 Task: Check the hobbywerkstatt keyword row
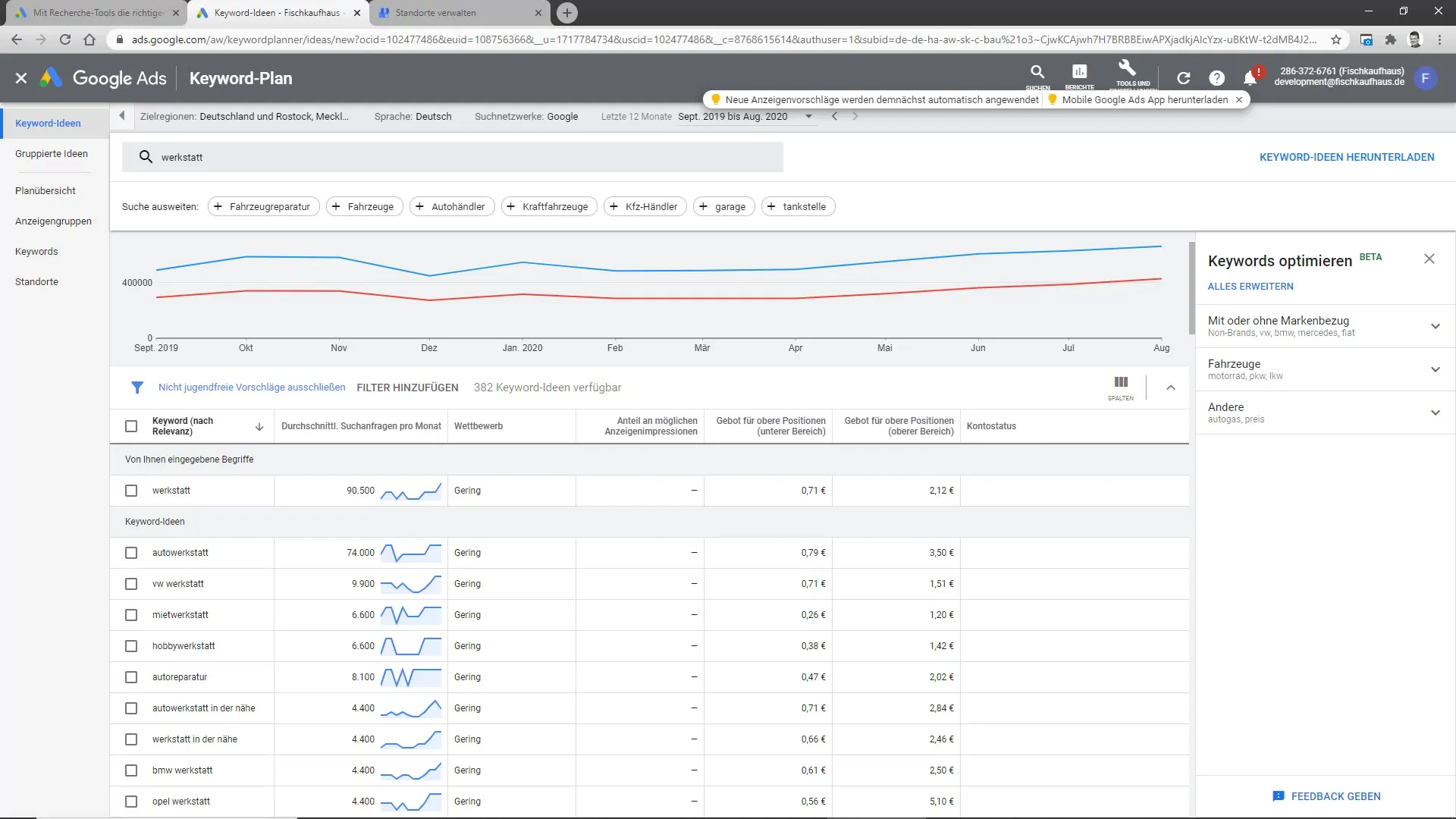(131, 646)
